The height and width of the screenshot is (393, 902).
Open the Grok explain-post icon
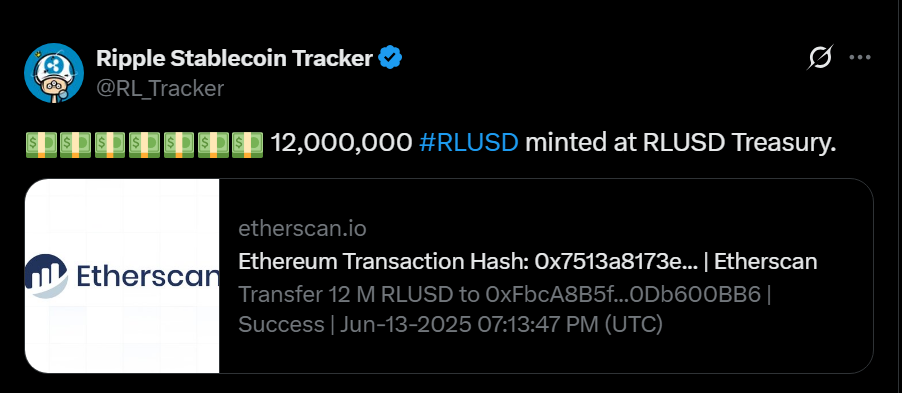(821, 58)
